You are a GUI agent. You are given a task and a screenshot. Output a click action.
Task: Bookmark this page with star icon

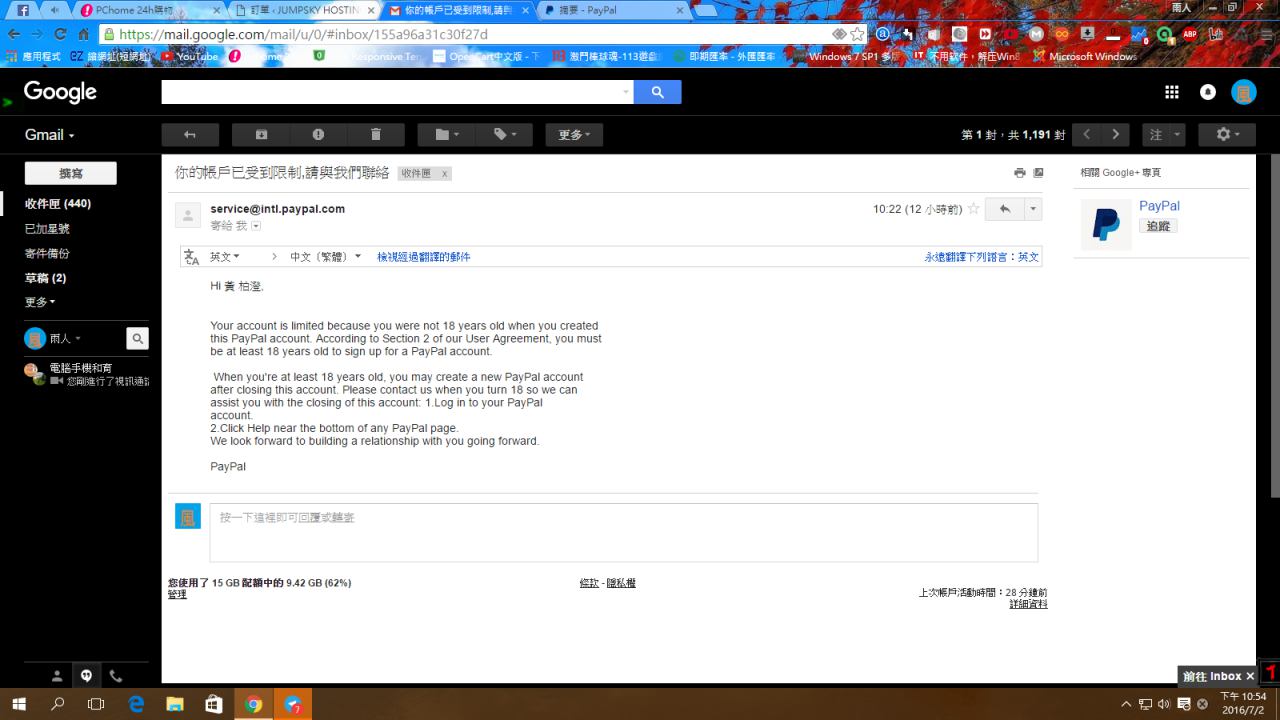857,34
